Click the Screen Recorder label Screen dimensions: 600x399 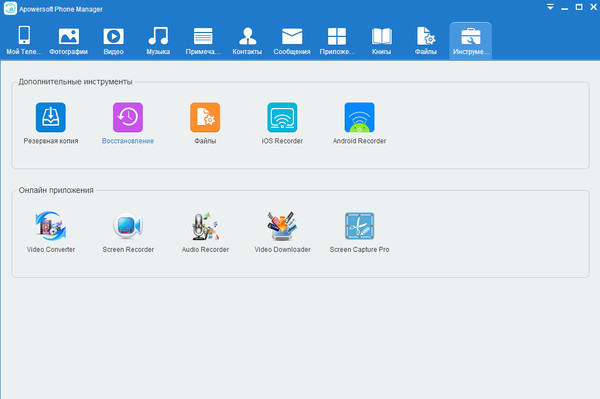128,249
